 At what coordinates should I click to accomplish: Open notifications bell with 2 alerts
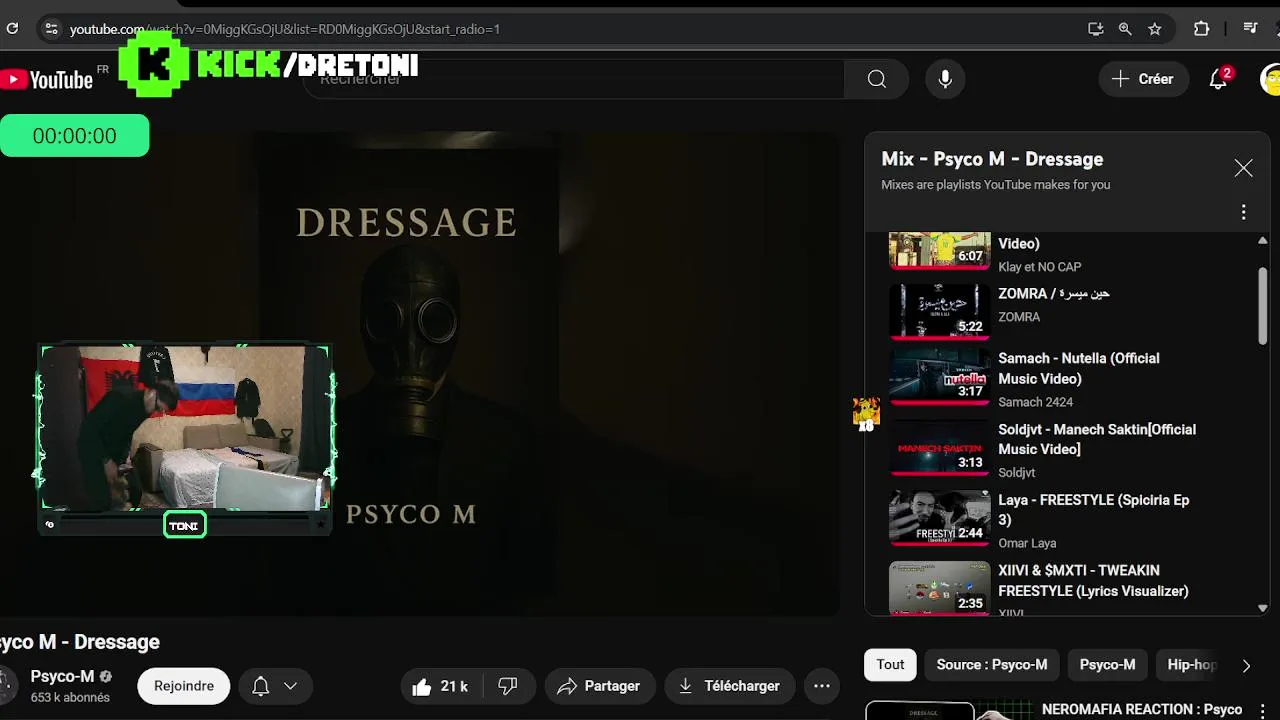(x=1218, y=79)
